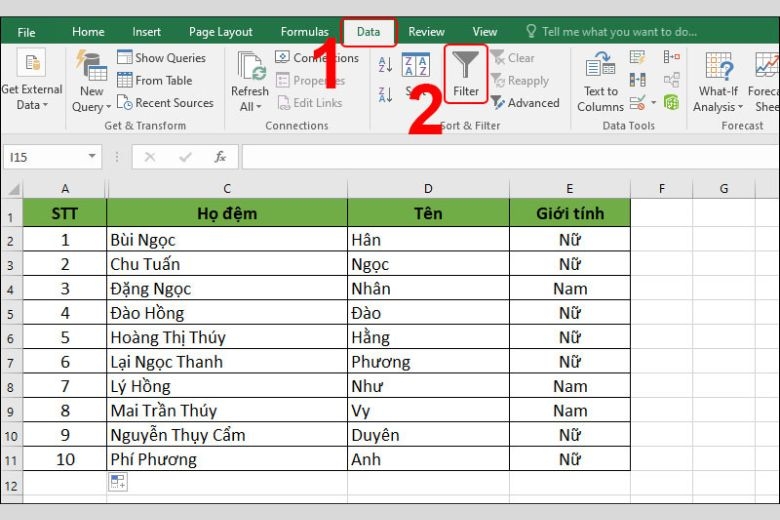Click cell 'Vy' in Tên column
This screenshot has width=780, height=520.
click(x=428, y=411)
